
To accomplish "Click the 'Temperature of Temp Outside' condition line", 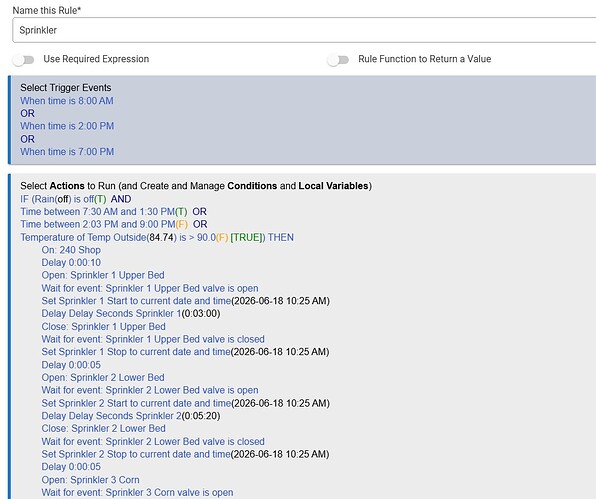I will (x=157, y=238).
